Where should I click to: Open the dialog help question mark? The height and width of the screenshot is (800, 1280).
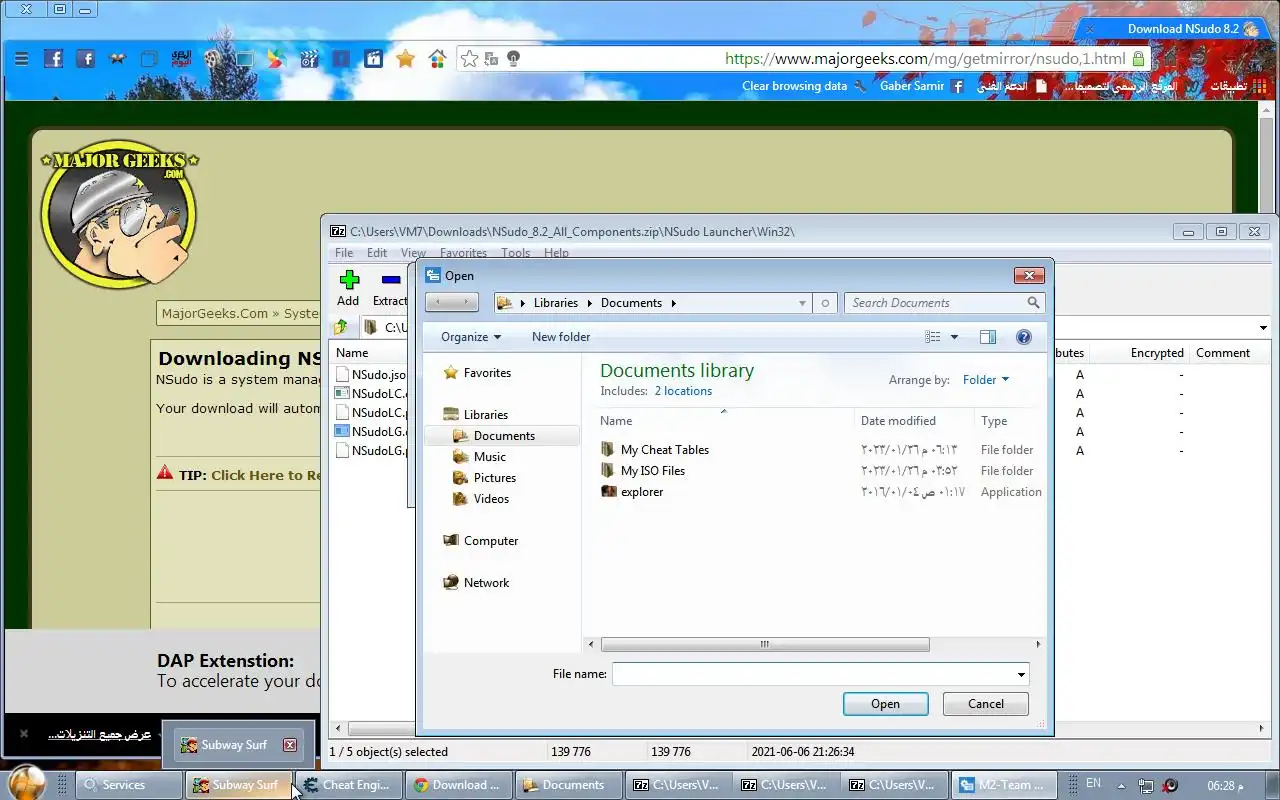coord(1024,337)
